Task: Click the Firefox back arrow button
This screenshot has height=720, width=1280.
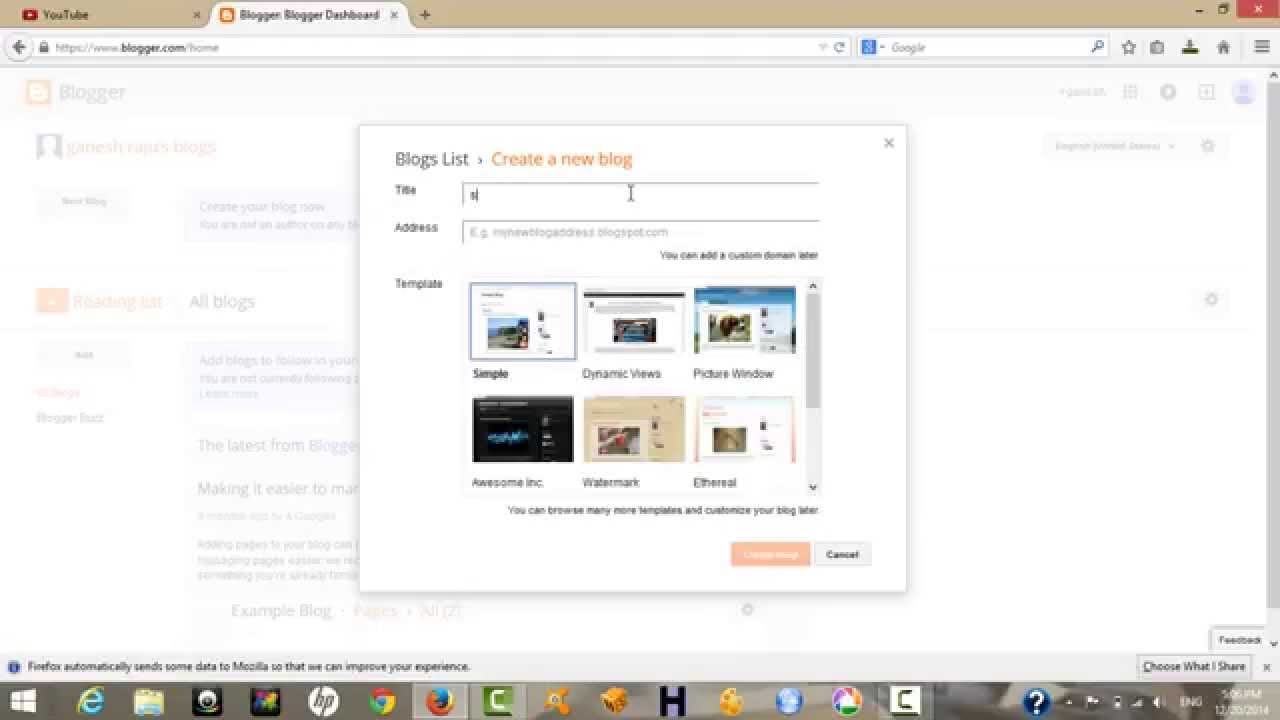Action: click(x=19, y=47)
